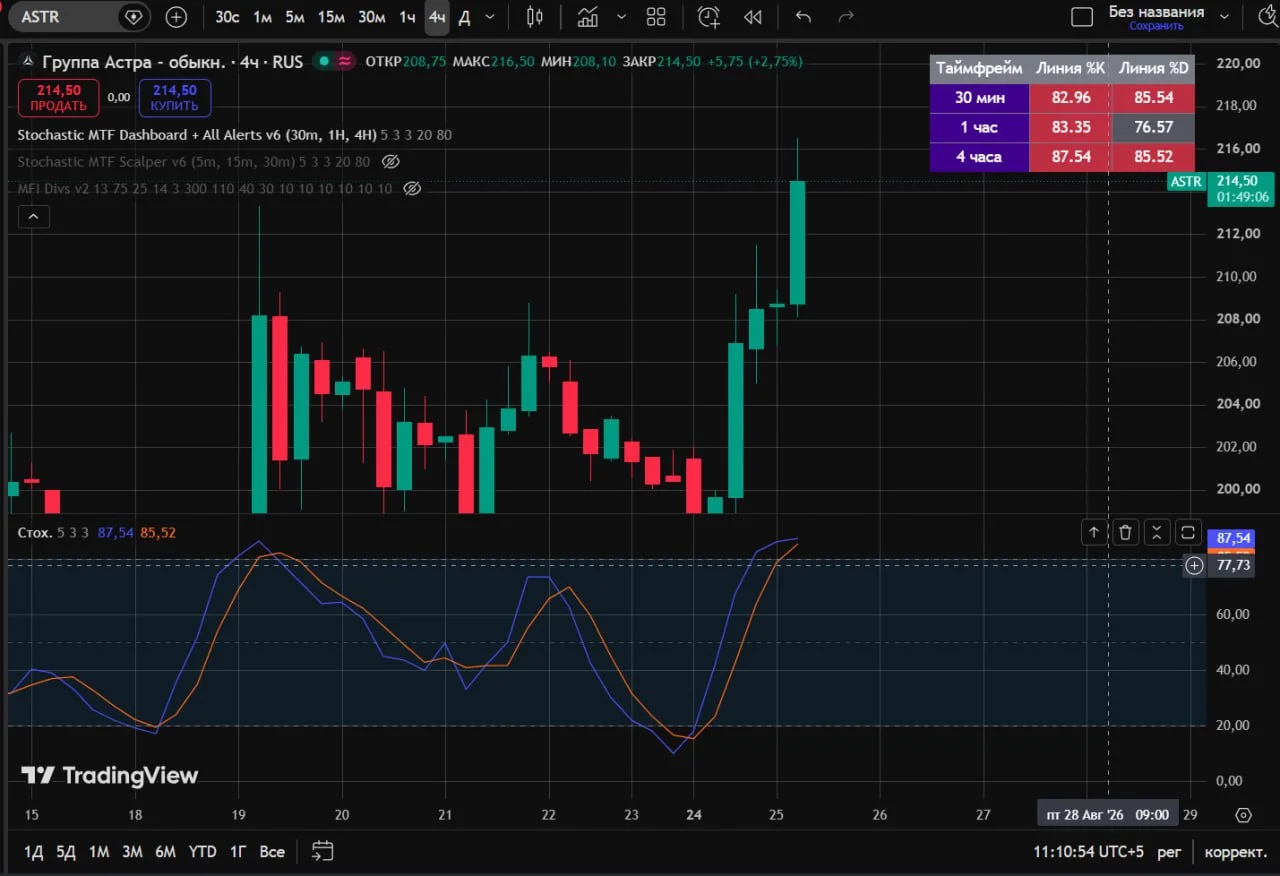Click the pink wave data-mode icon

[x=345, y=61]
